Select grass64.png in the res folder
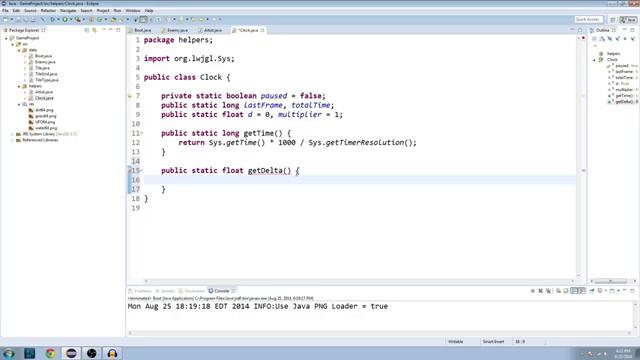Screen dimensions: 640x360 pyautogui.click(x=45, y=116)
